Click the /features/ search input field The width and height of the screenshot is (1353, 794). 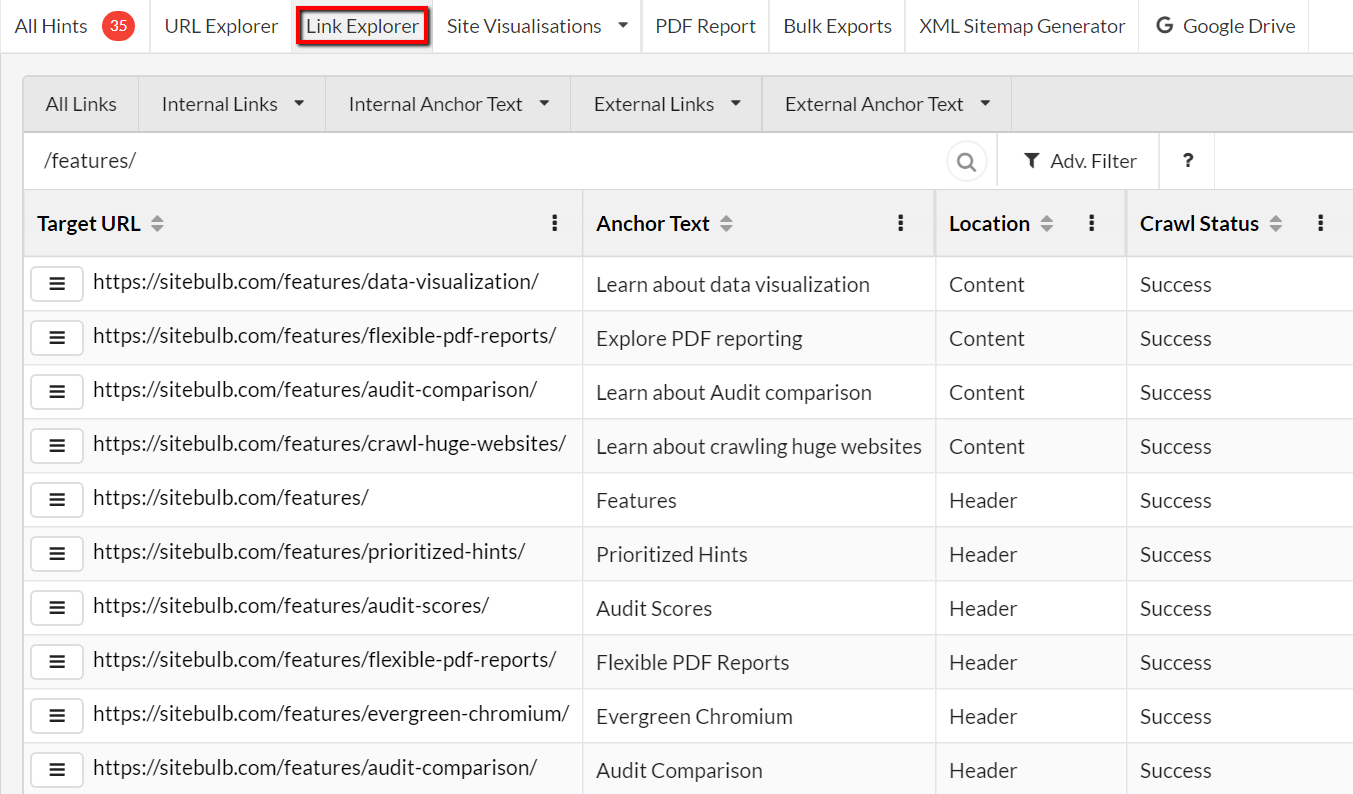(x=485, y=161)
